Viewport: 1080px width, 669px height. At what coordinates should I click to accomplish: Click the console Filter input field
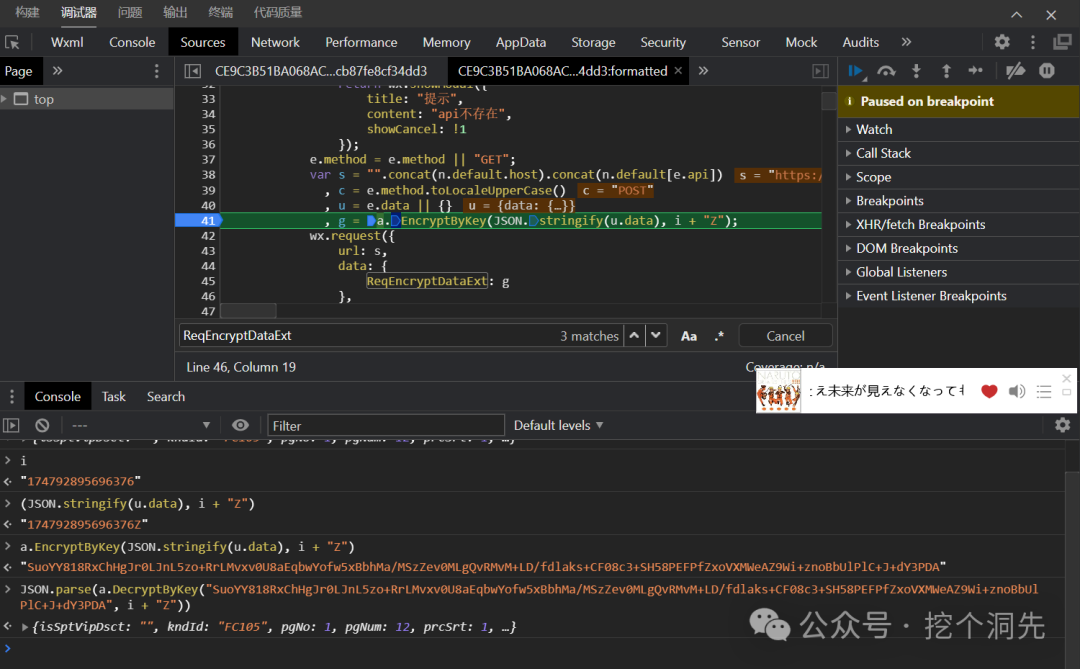coord(386,425)
